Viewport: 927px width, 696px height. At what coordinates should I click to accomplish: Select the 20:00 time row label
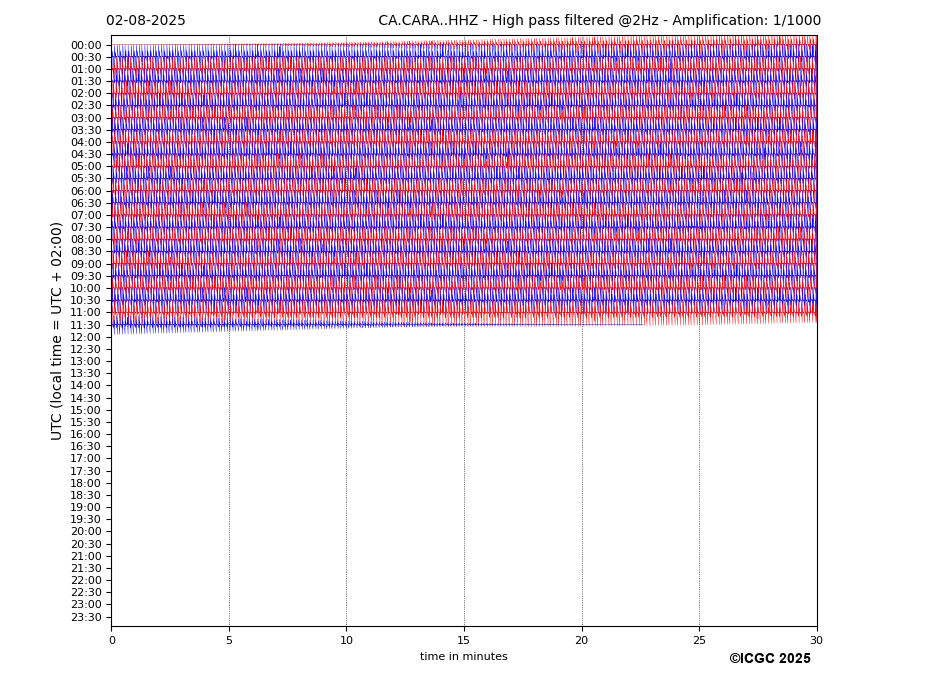[x=86, y=532]
